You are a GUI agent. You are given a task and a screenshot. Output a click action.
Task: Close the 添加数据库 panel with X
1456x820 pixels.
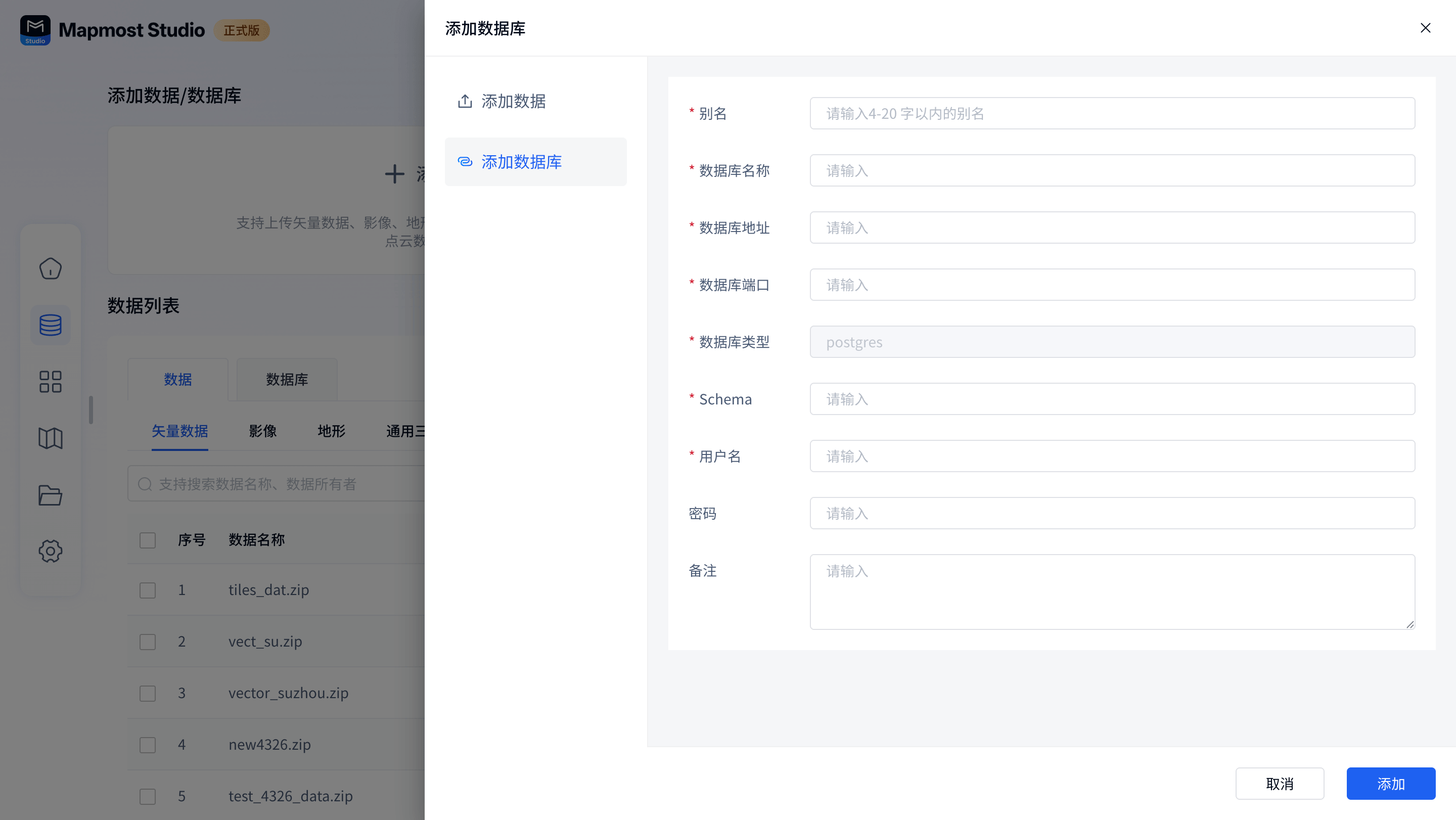(x=1425, y=28)
